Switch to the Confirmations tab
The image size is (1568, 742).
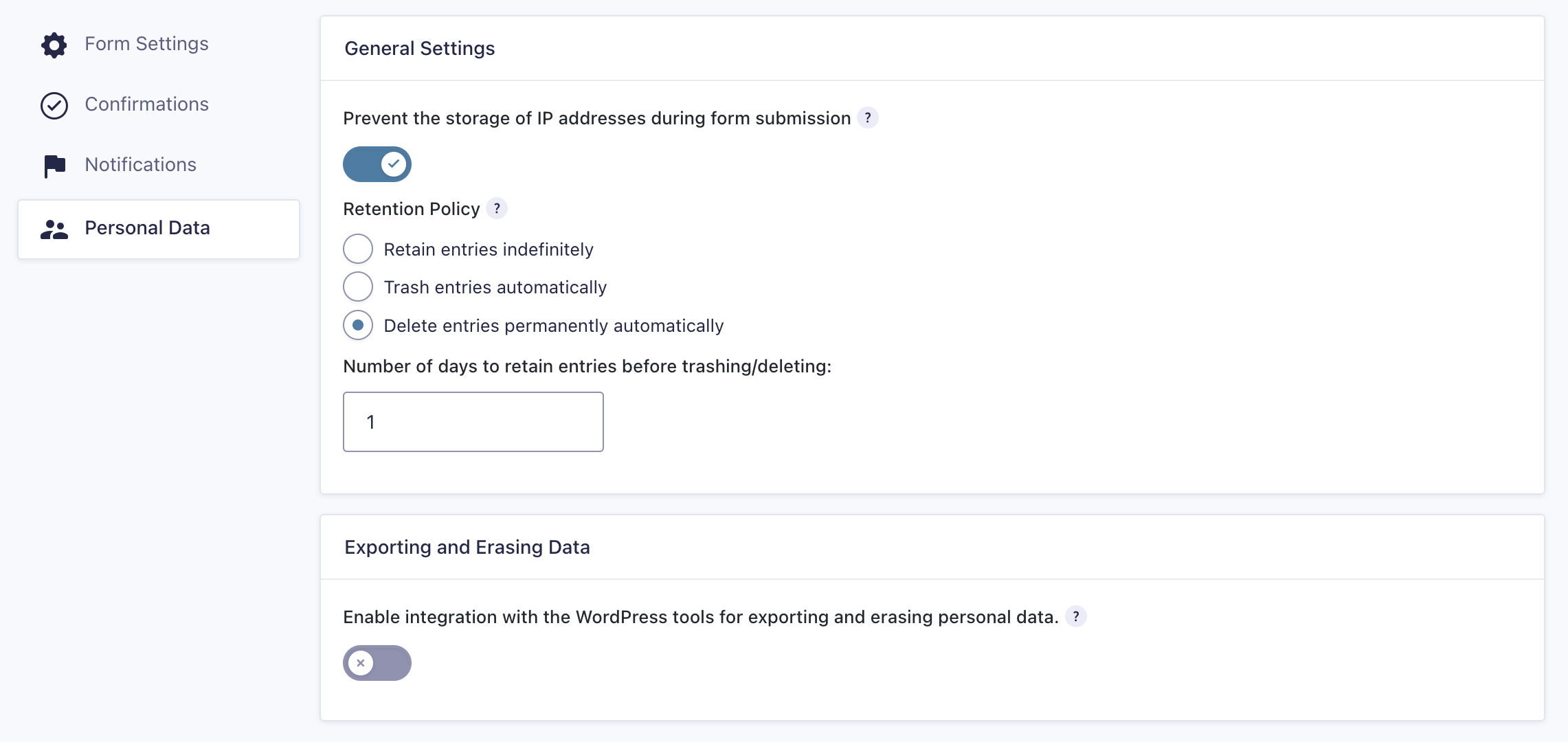coord(146,104)
